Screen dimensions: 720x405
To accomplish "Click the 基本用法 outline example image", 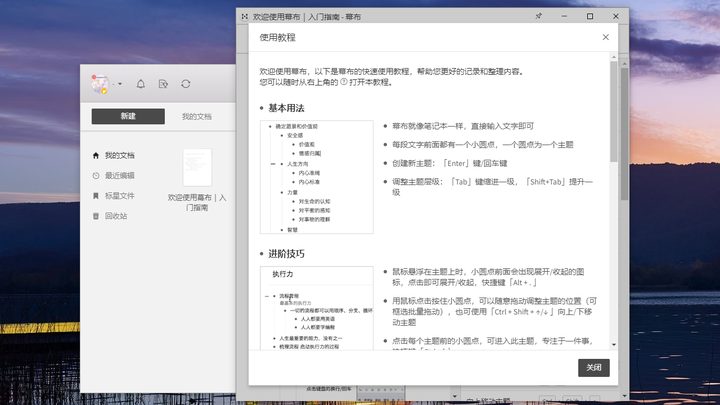I will click(317, 177).
